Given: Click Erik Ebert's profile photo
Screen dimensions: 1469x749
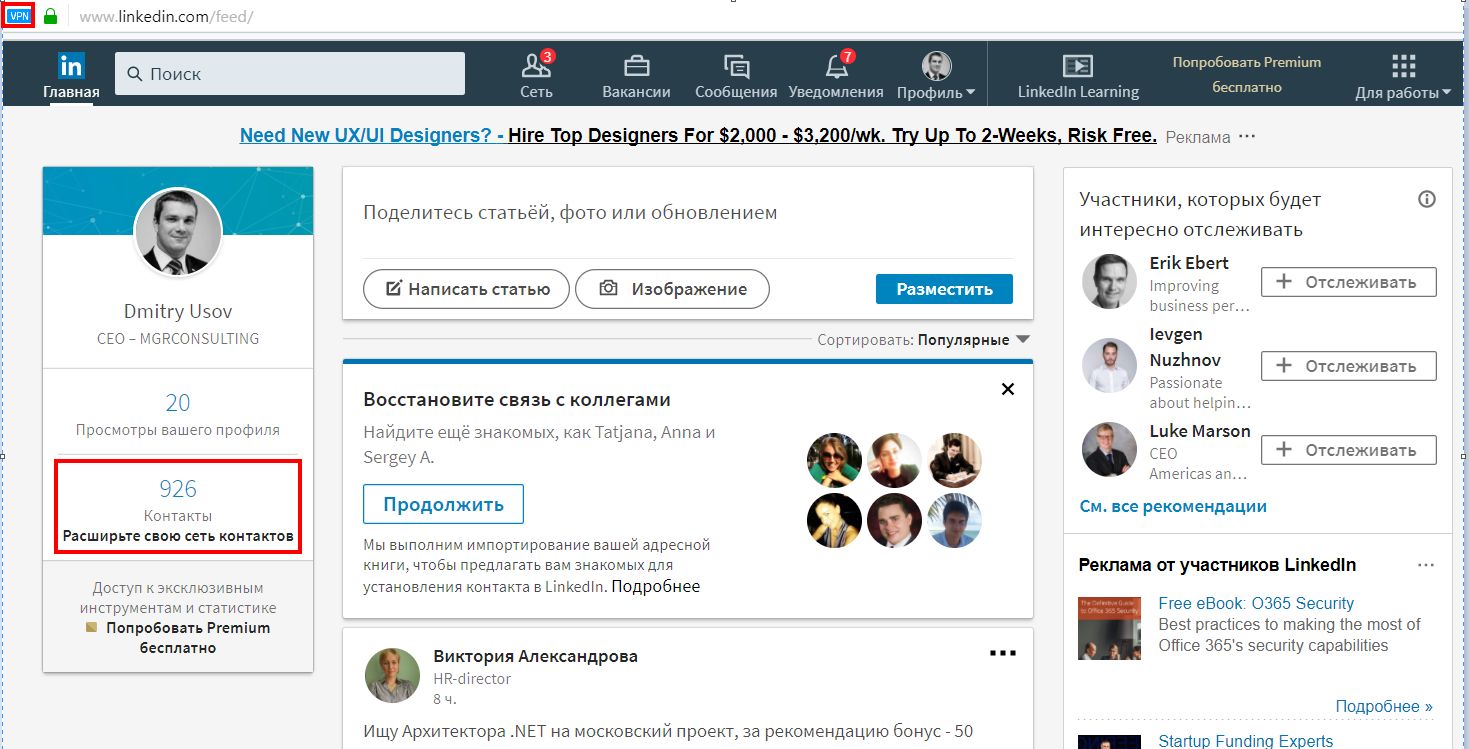Looking at the screenshot, I should pyautogui.click(x=1110, y=281).
